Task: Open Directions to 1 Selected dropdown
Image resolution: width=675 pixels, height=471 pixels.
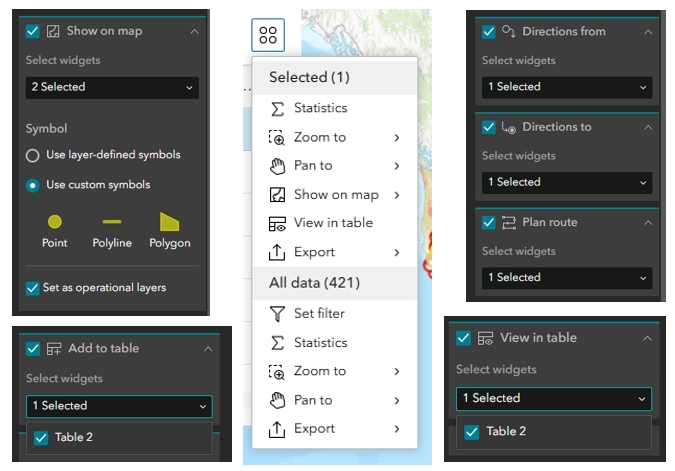Action: tap(567, 183)
